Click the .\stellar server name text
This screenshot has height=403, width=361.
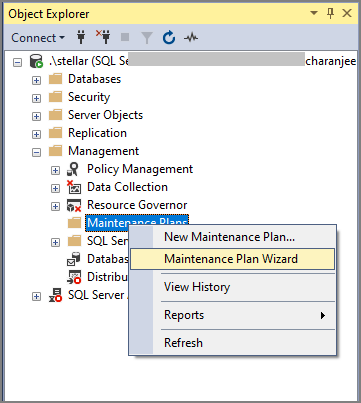pyautogui.click(x=88, y=61)
